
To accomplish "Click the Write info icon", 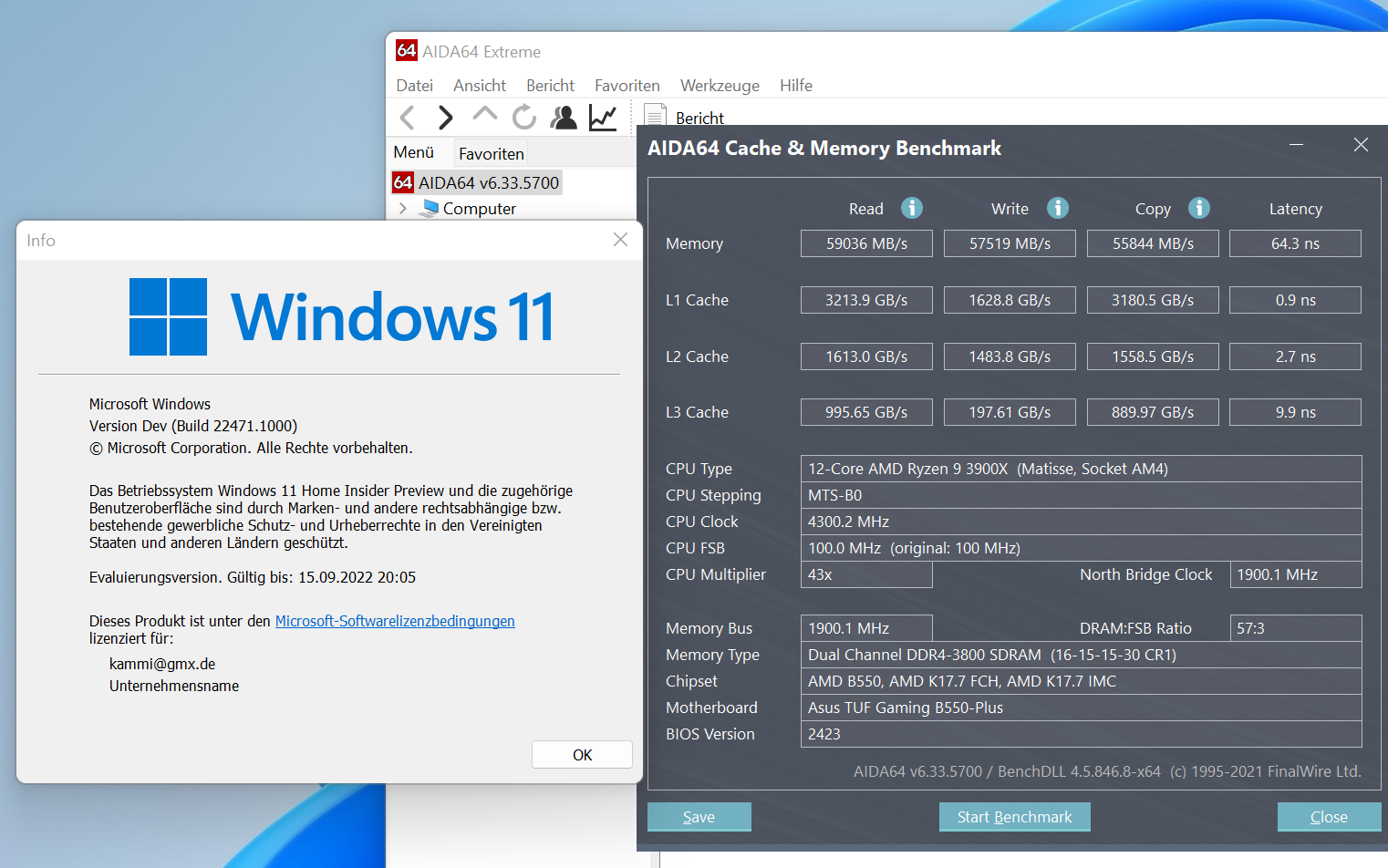I will pos(1058,208).
